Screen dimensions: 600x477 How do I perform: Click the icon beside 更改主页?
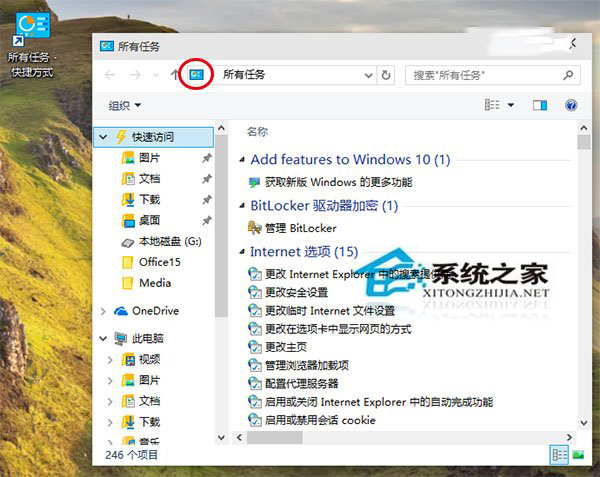coord(254,347)
